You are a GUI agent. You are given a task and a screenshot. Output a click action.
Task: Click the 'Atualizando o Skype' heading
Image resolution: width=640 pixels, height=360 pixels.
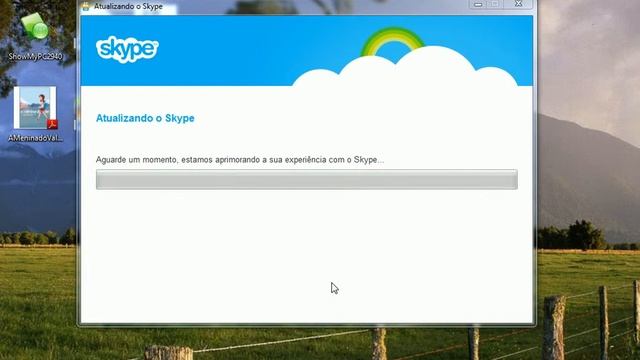(x=145, y=118)
